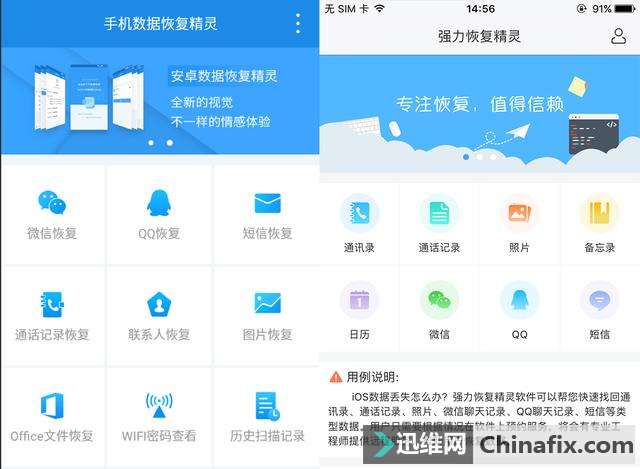Tap the 备忘录 notes icon
This screenshot has width=640, height=469.
(x=599, y=213)
